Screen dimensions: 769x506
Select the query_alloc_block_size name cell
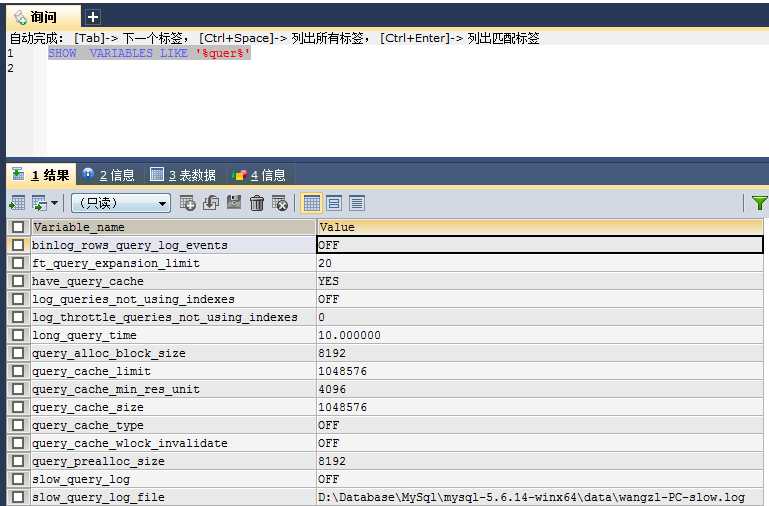pos(173,353)
